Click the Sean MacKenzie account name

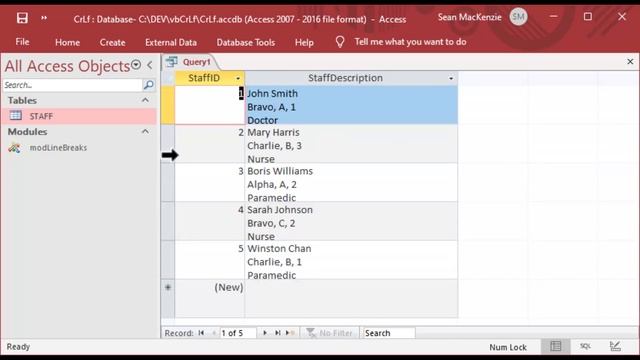tap(469, 17)
